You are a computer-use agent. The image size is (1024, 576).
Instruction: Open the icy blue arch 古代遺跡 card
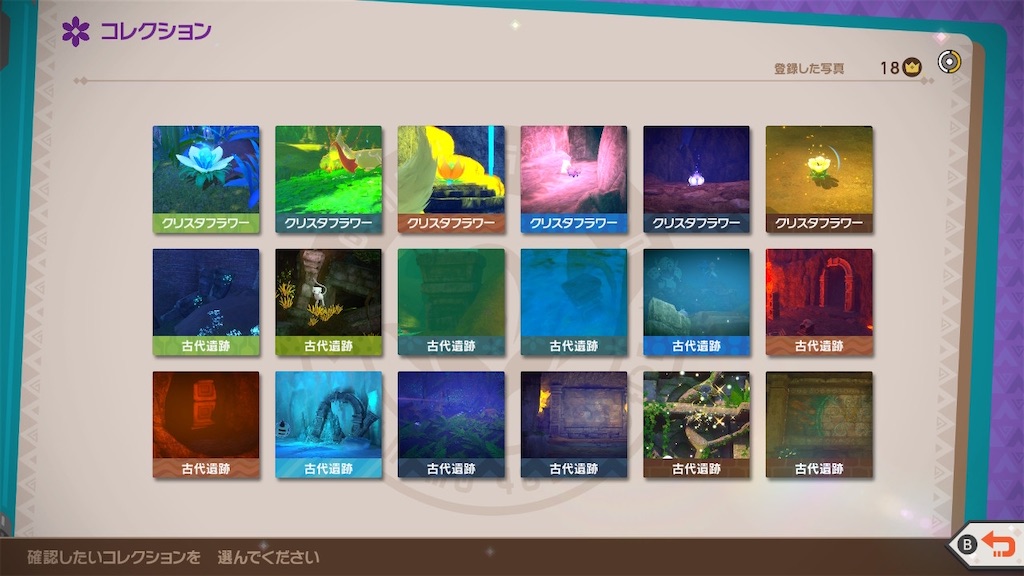pyautogui.click(x=328, y=425)
